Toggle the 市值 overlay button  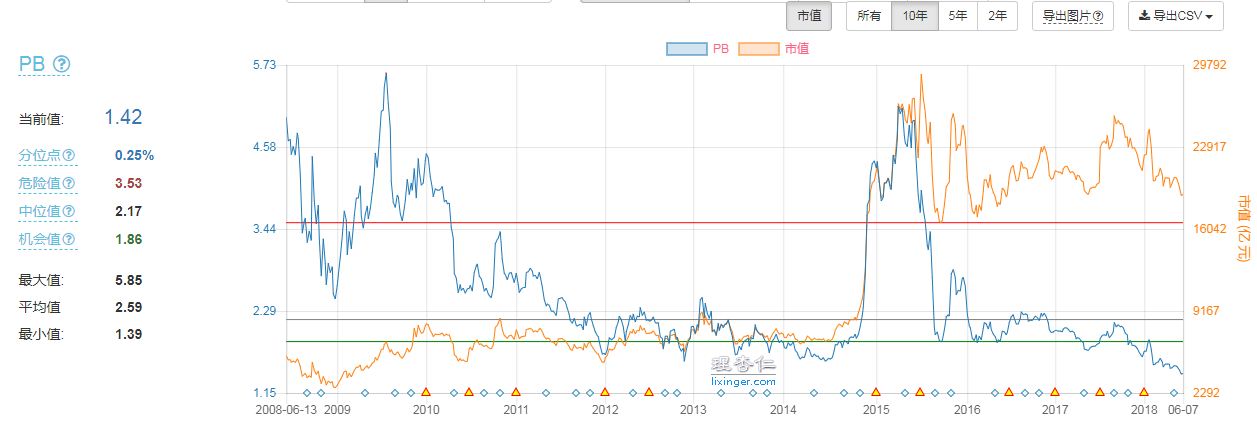click(x=809, y=16)
